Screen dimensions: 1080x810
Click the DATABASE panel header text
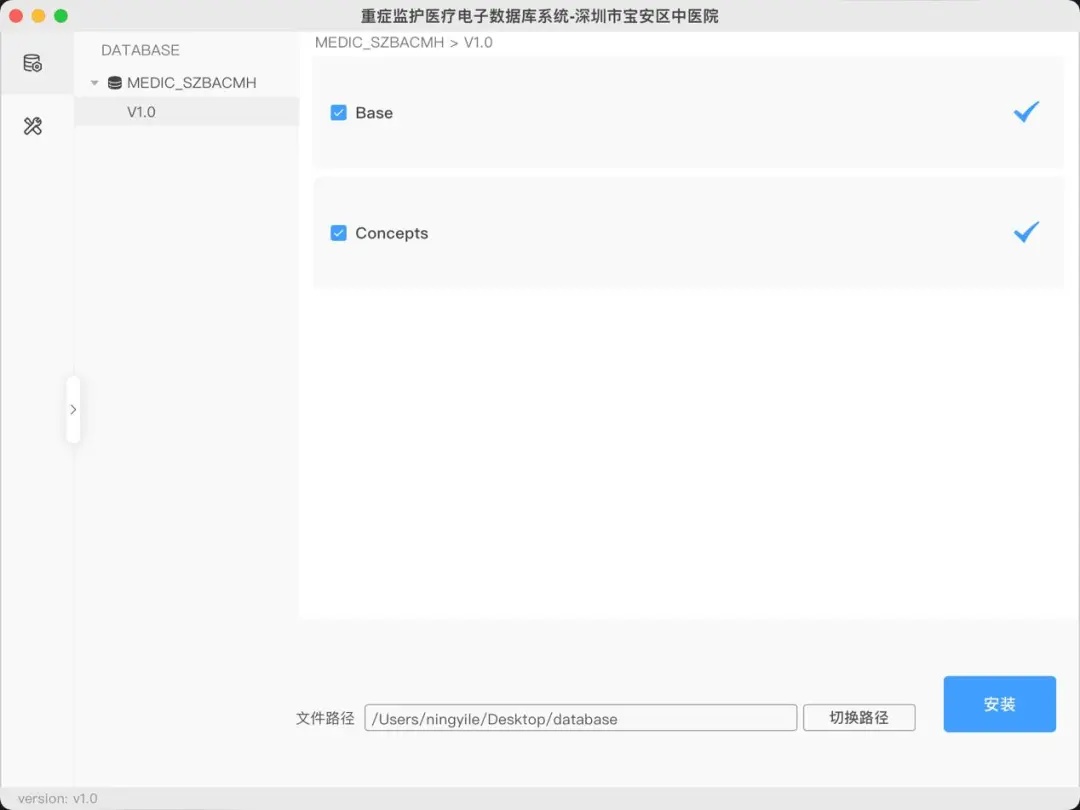(141, 50)
